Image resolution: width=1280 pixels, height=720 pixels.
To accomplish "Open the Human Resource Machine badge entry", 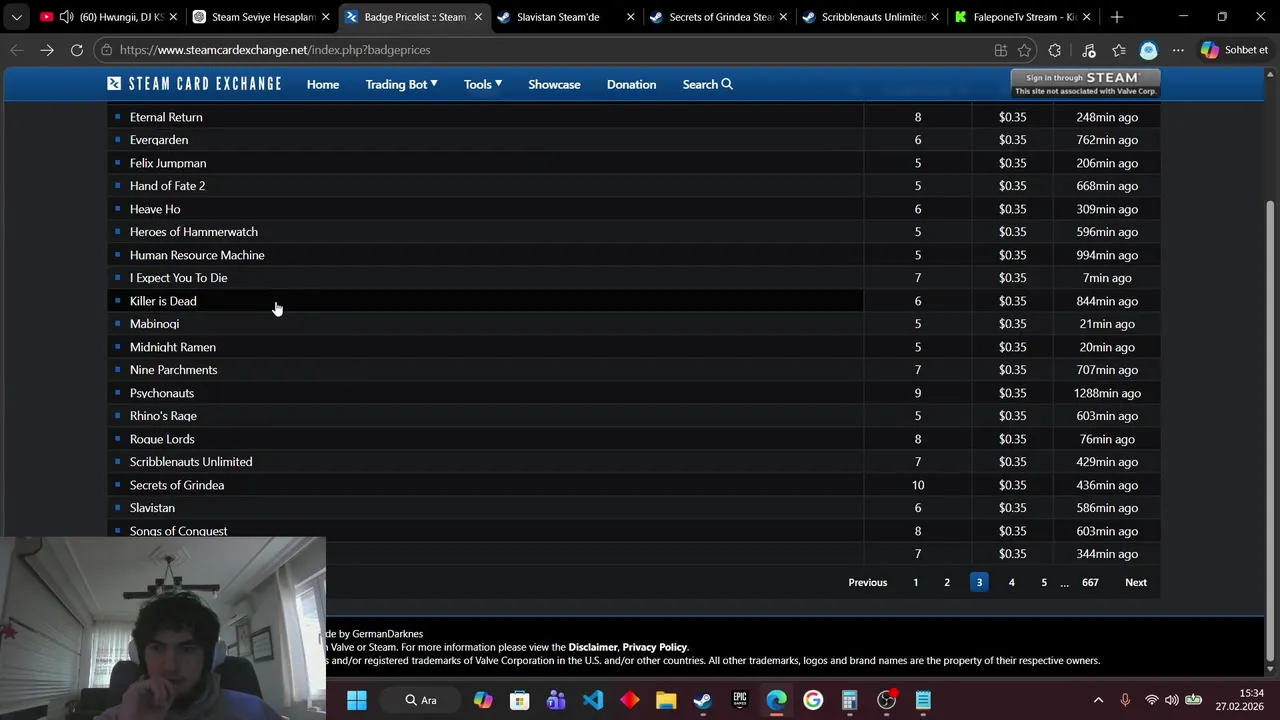I will pyautogui.click(x=197, y=255).
